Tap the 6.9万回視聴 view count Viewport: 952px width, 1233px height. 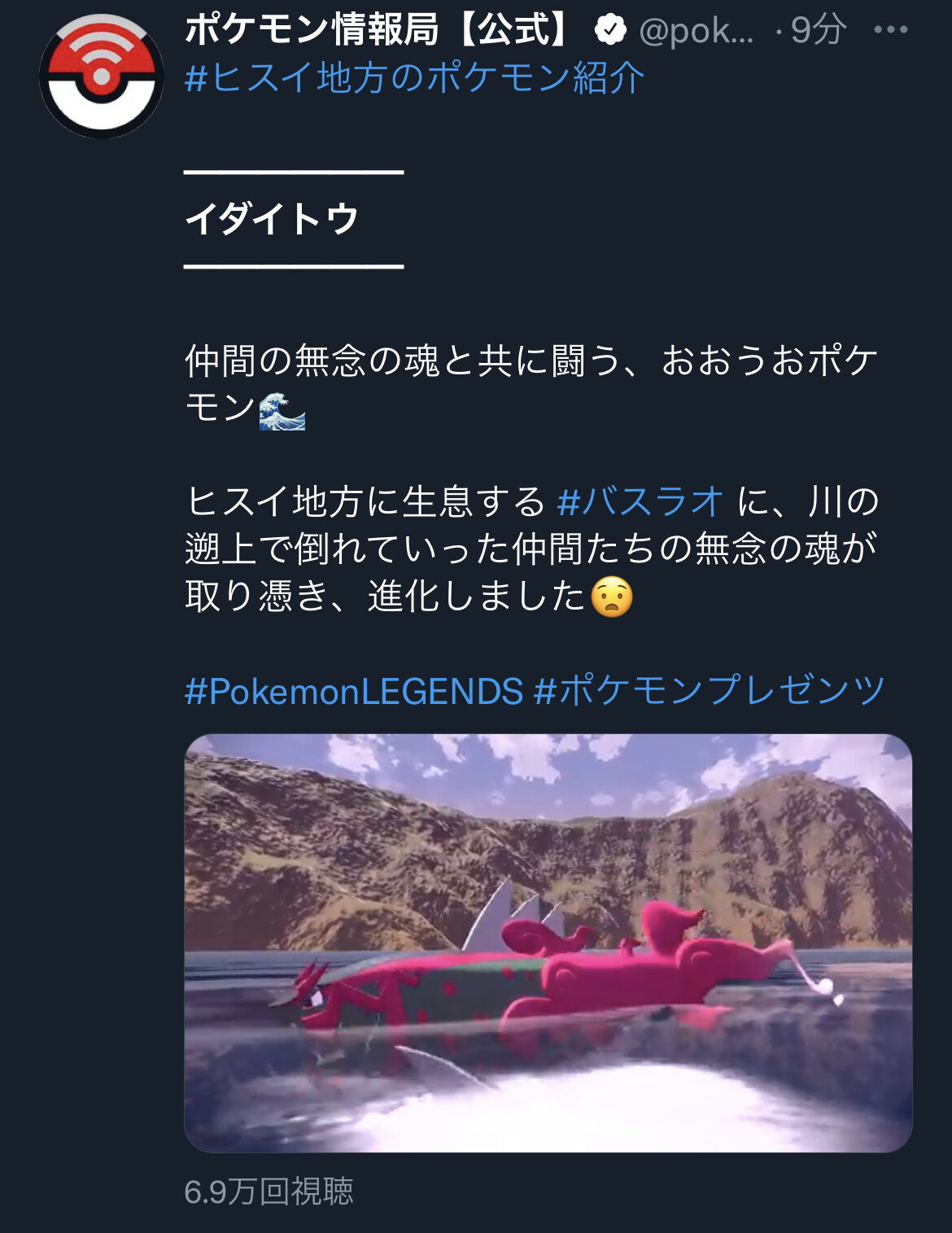[269, 1191]
